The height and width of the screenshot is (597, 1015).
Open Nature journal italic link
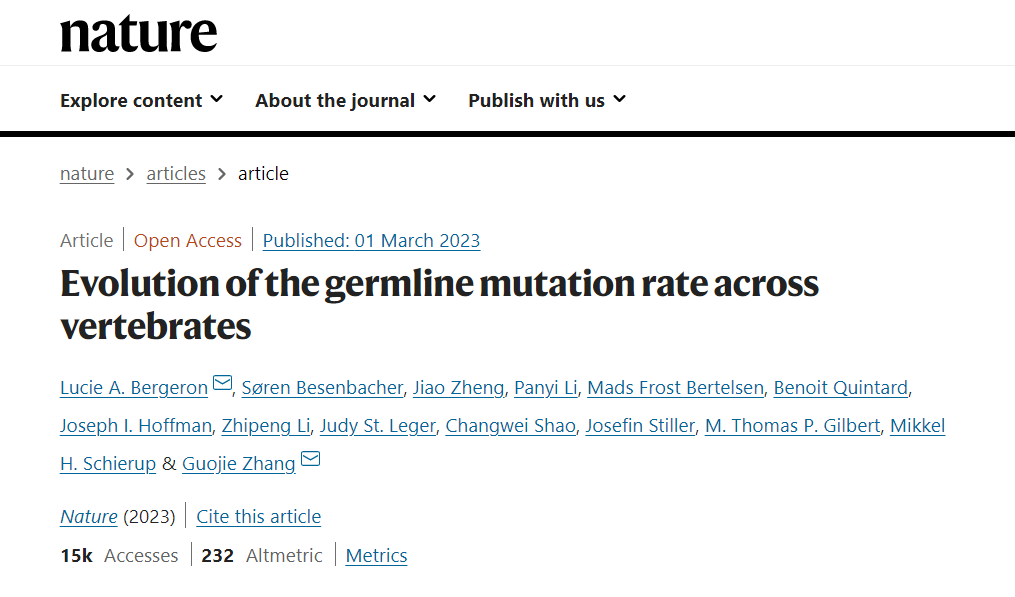point(89,516)
